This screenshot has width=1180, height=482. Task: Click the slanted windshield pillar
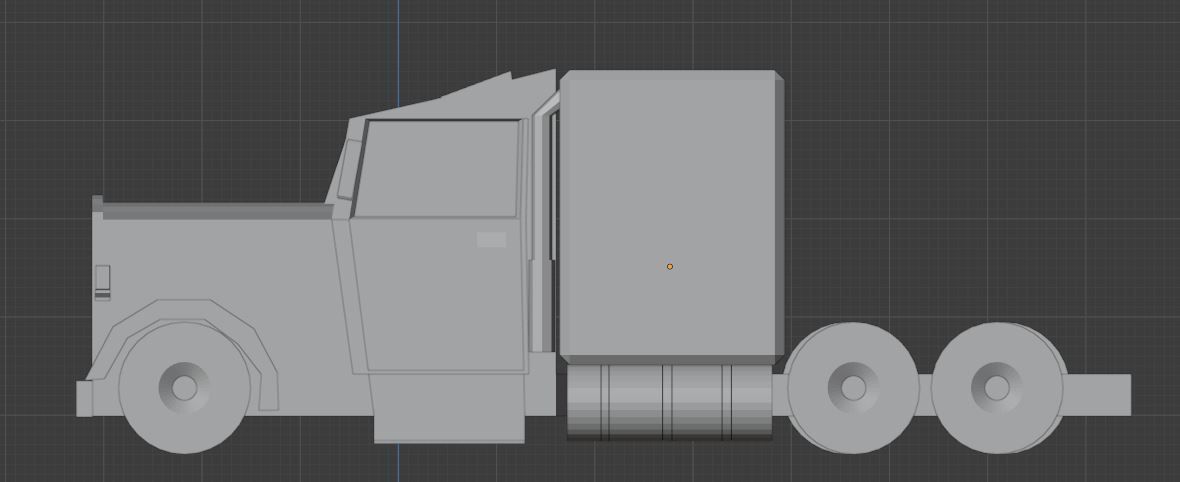coord(347,169)
